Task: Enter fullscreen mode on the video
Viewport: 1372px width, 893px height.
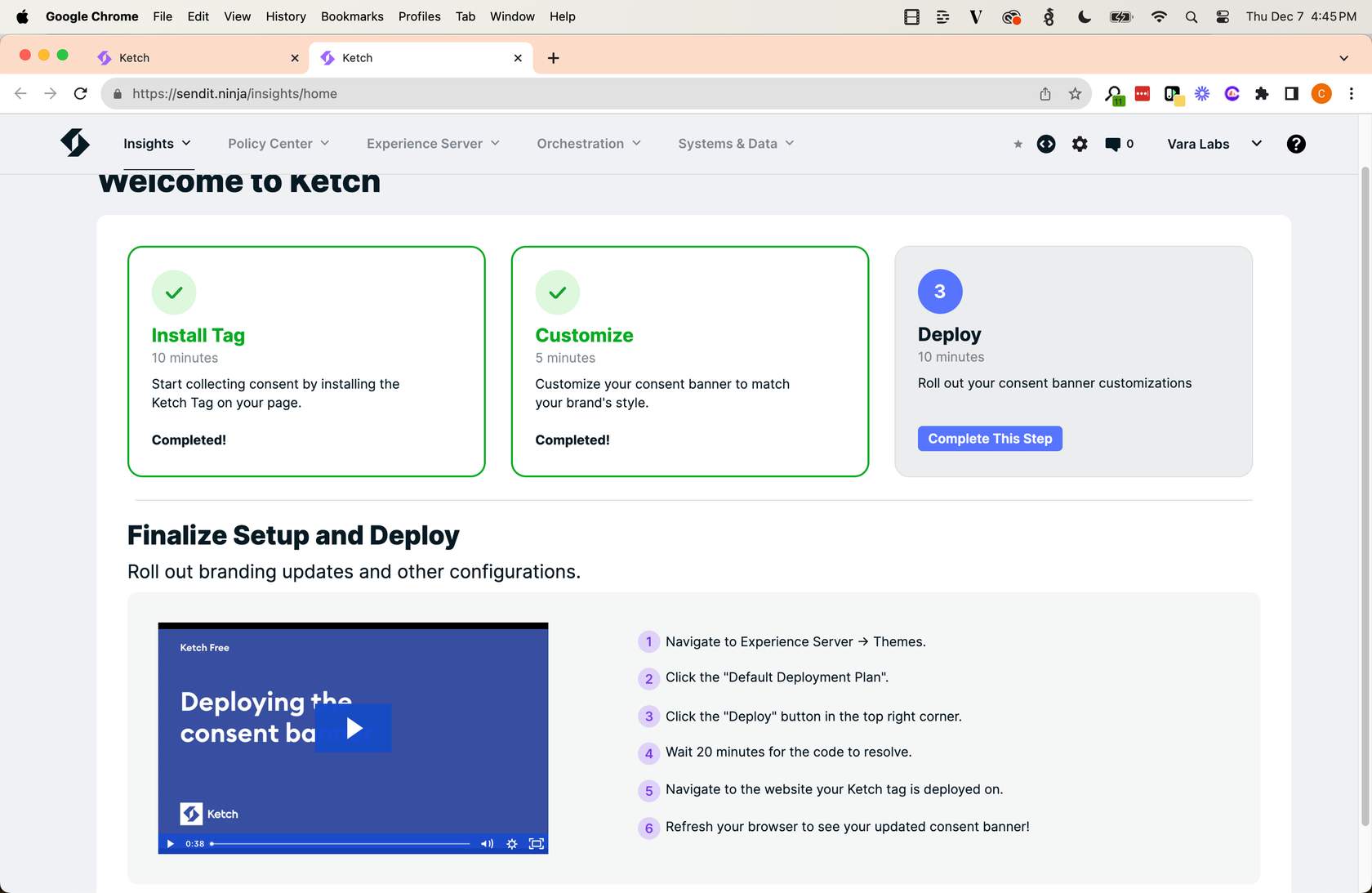Action: click(536, 844)
